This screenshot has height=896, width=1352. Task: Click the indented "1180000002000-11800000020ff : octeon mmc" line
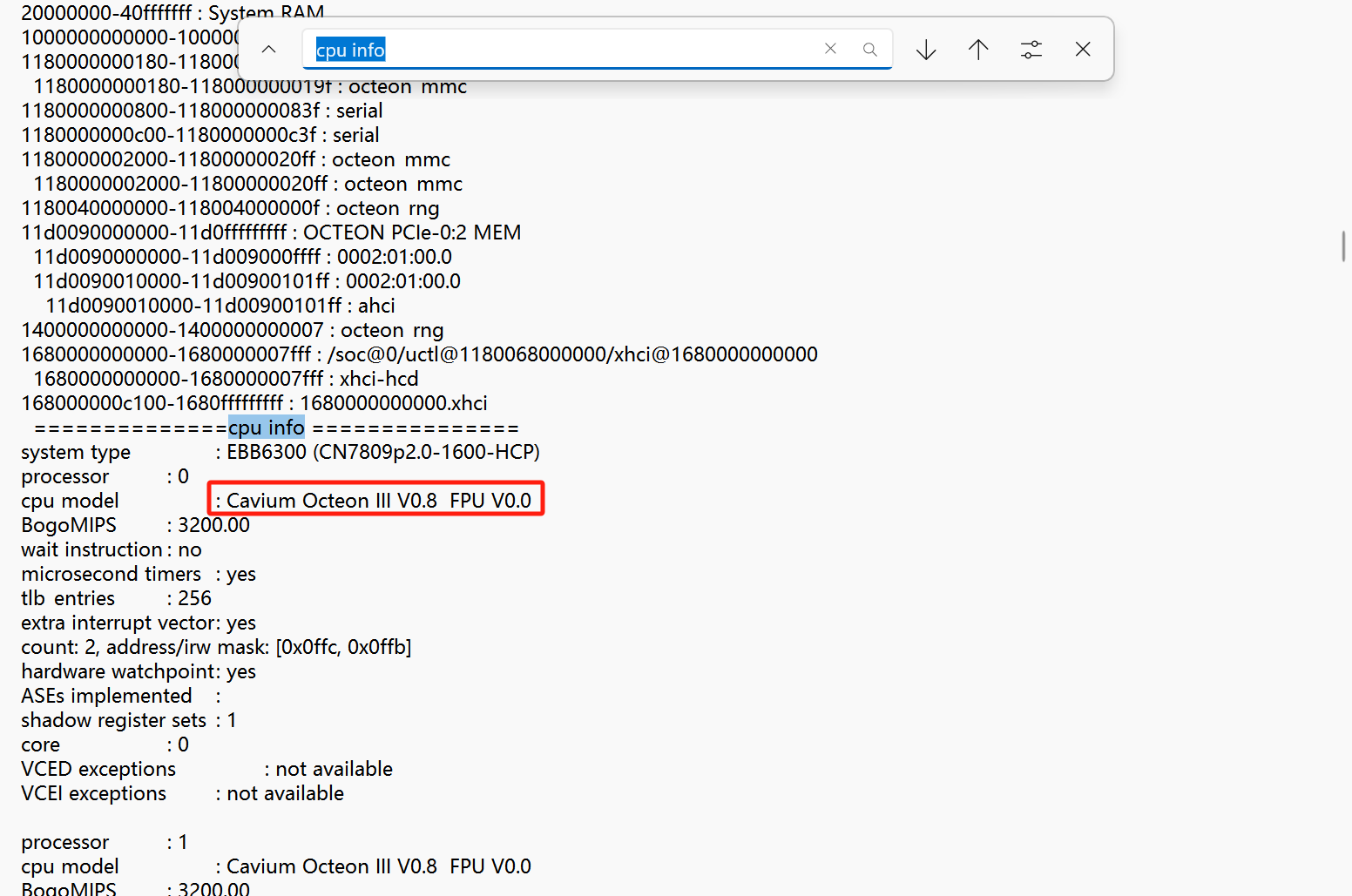[248, 184]
